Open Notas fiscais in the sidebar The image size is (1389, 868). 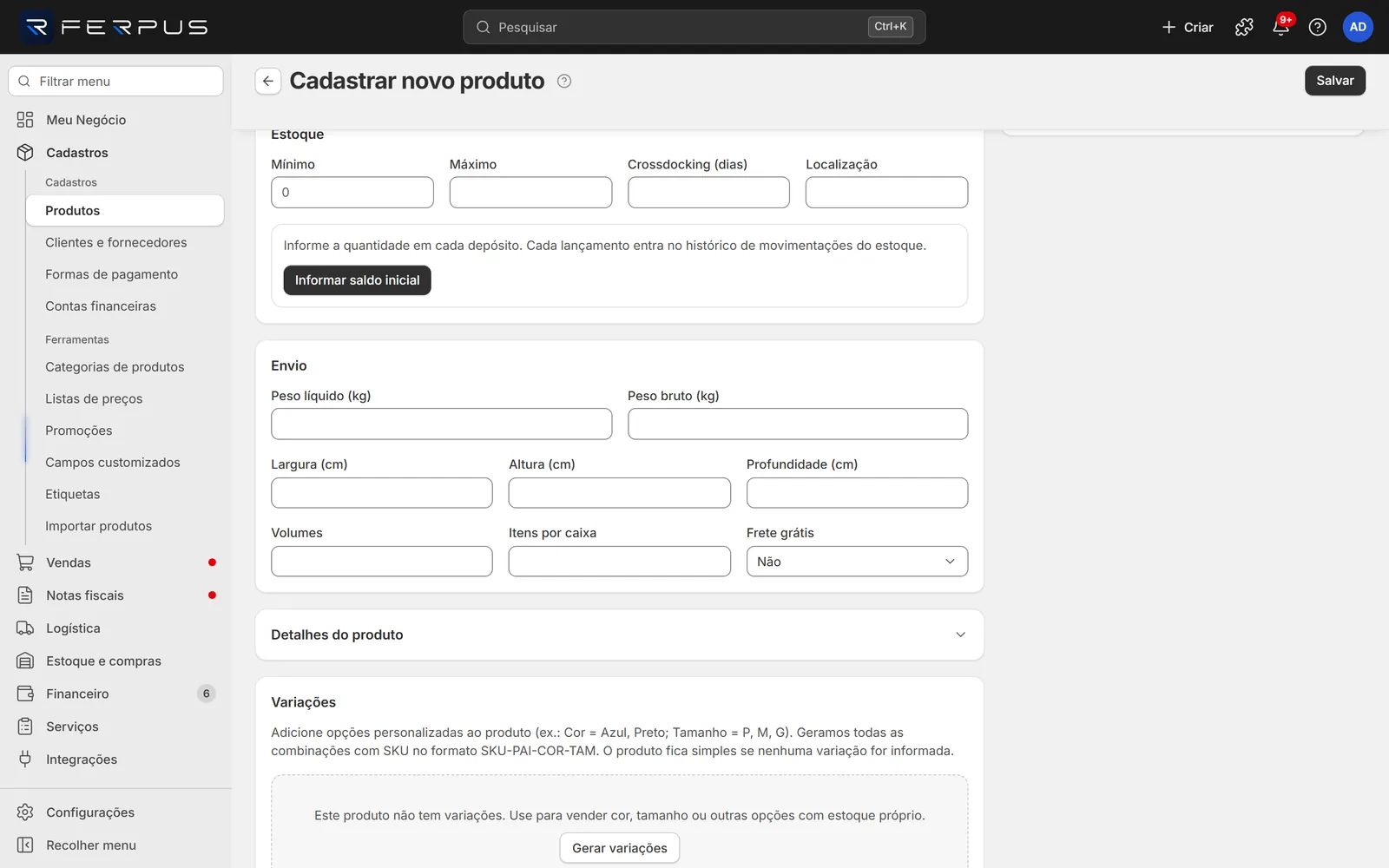[115, 595]
